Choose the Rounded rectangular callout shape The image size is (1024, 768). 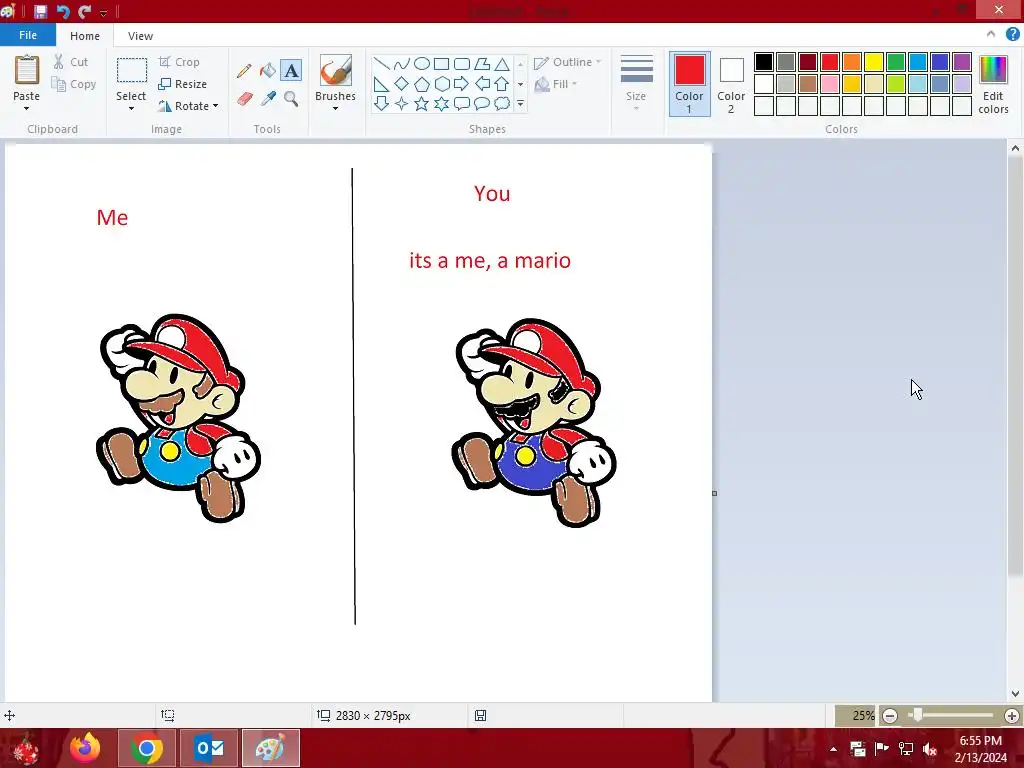click(x=462, y=103)
